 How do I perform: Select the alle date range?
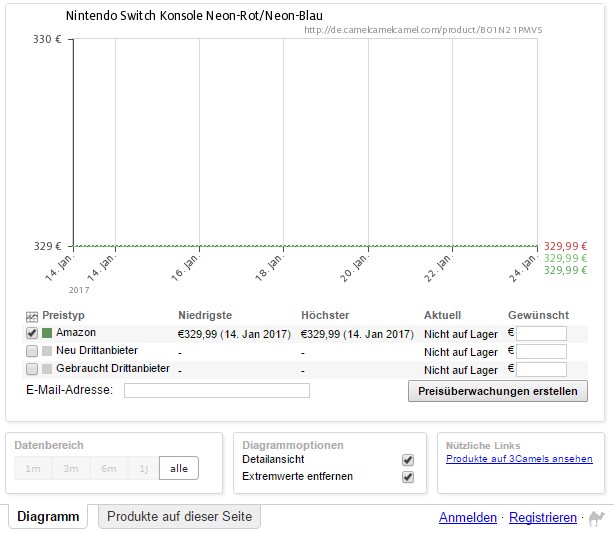179,468
